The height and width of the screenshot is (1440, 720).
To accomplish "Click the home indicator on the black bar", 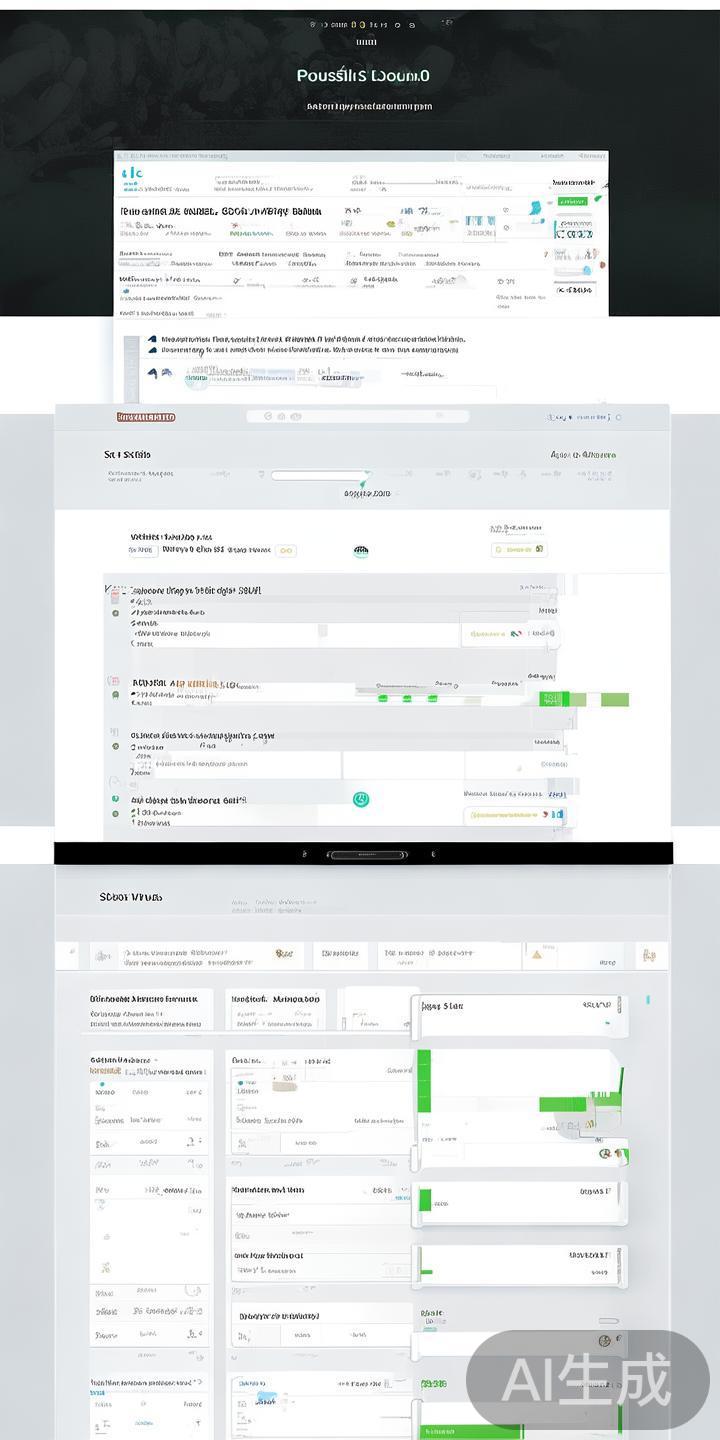I will [368, 855].
